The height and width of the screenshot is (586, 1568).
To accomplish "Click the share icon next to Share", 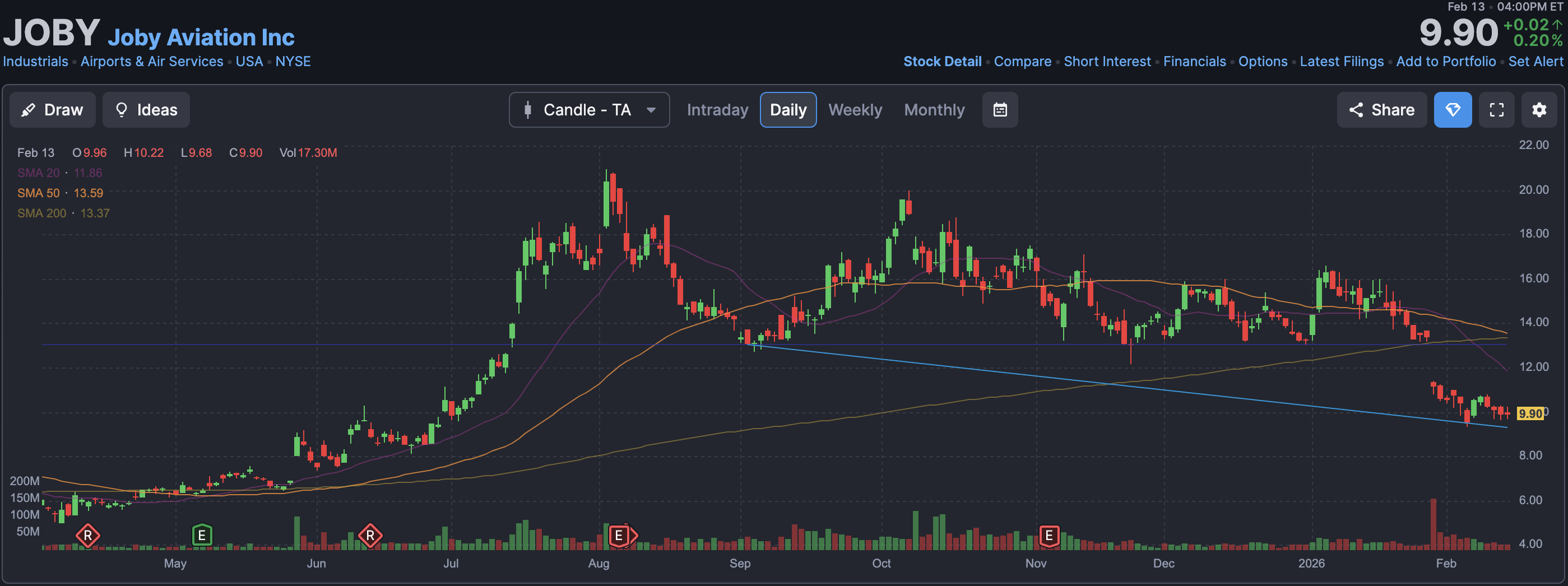I will [x=1356, y=110].
